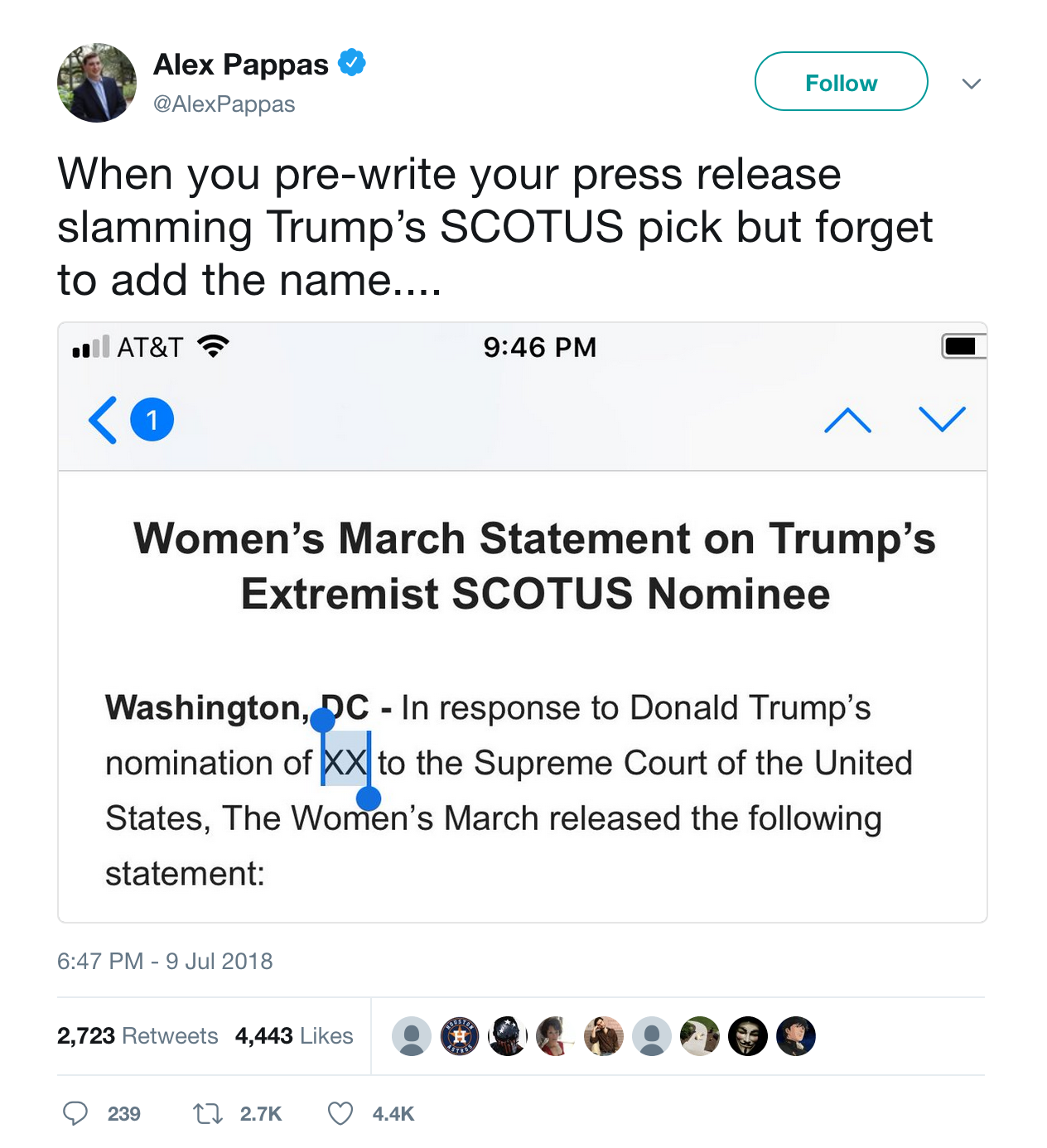
Task: View the 4,443 Likes list
Action: (x=294, y=1036)
